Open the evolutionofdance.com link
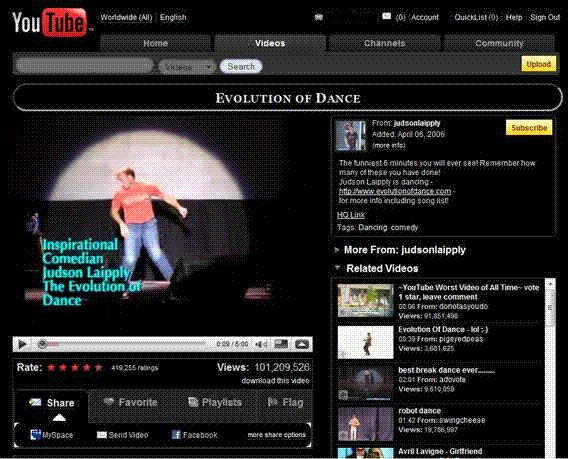Screen dimensions: 568x459 pos(395,191)
